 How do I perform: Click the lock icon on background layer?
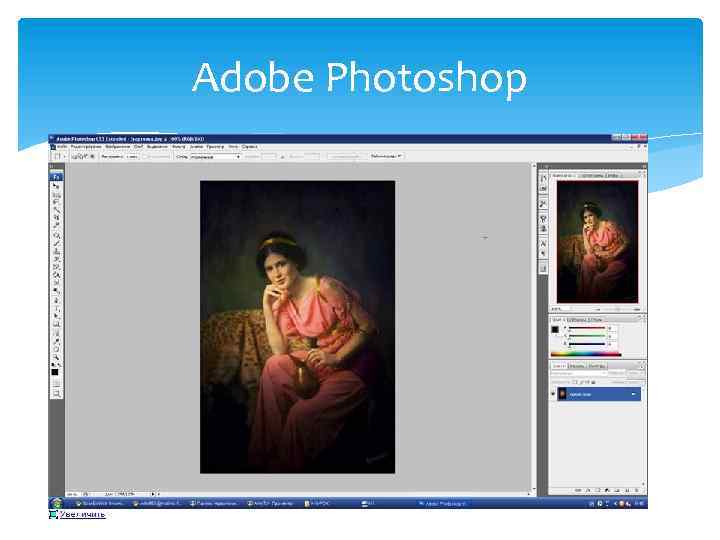pos(634,394)
